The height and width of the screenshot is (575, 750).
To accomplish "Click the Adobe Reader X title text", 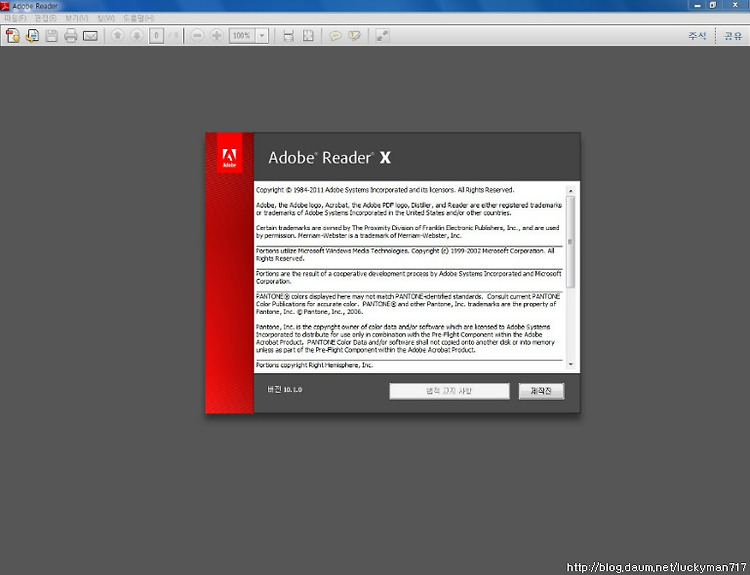I will tap(329, 157).
